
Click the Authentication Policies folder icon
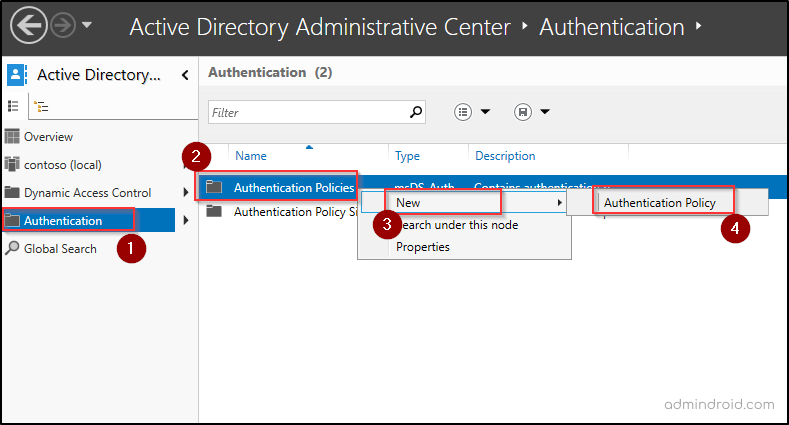[x=214, y=187]
